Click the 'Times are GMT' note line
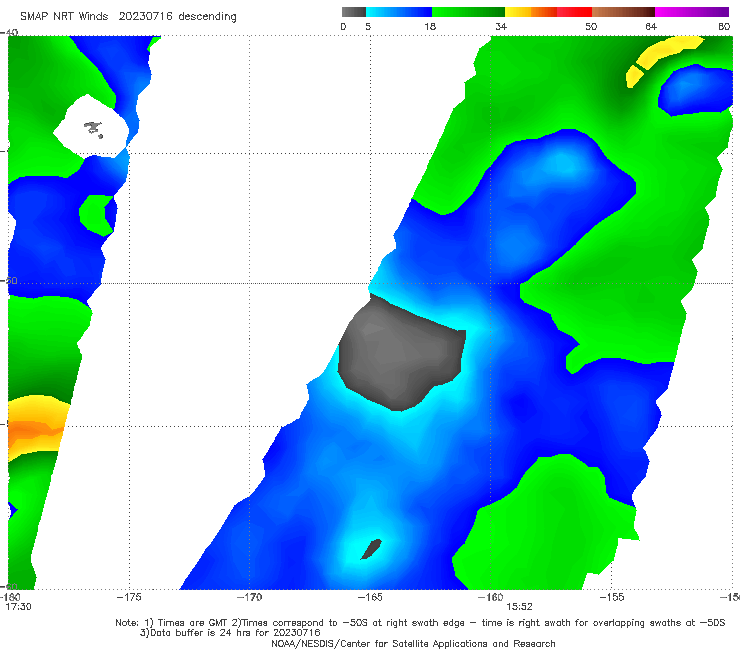The image size is (740, 650). 420,623
